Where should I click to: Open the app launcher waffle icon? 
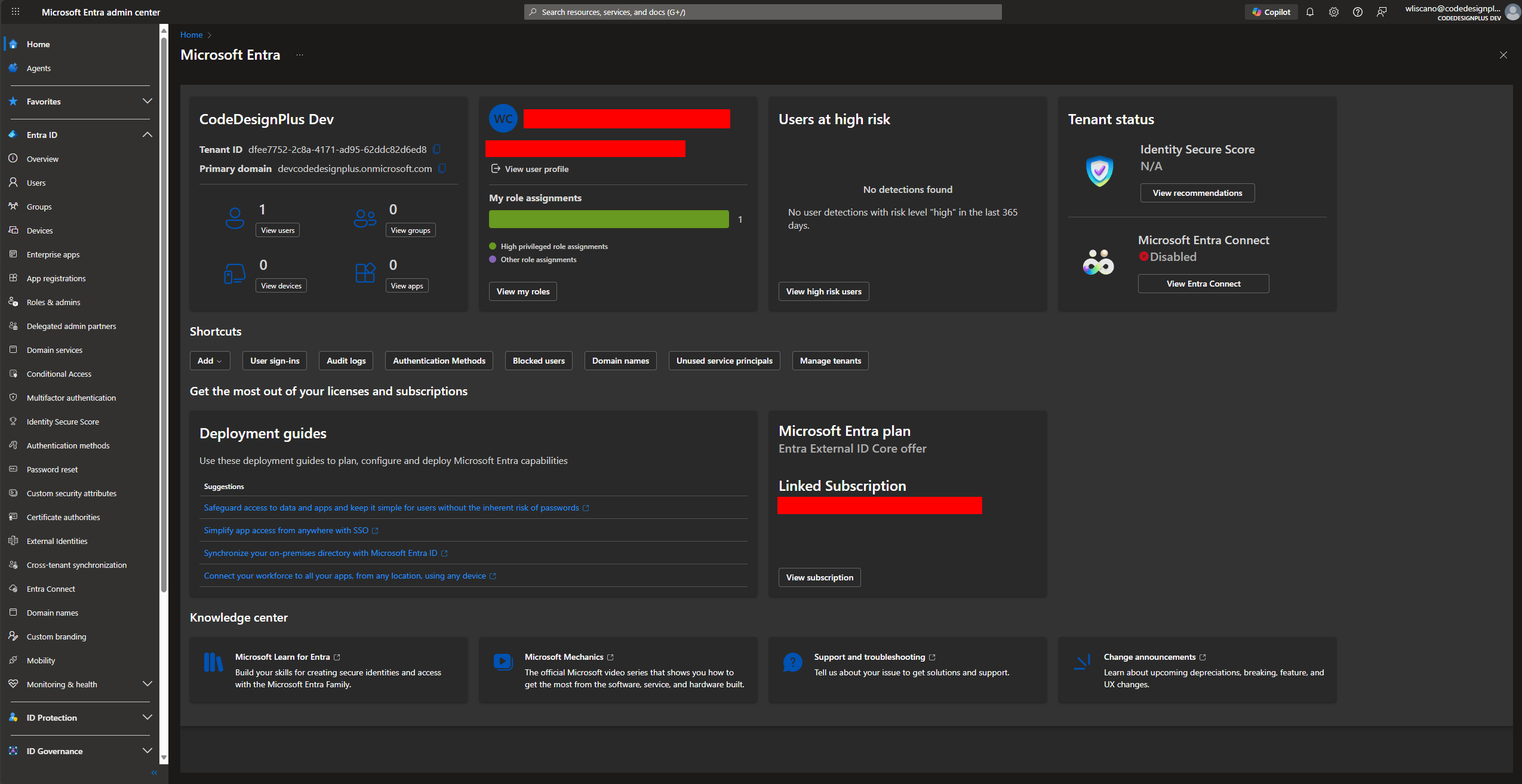16,12
